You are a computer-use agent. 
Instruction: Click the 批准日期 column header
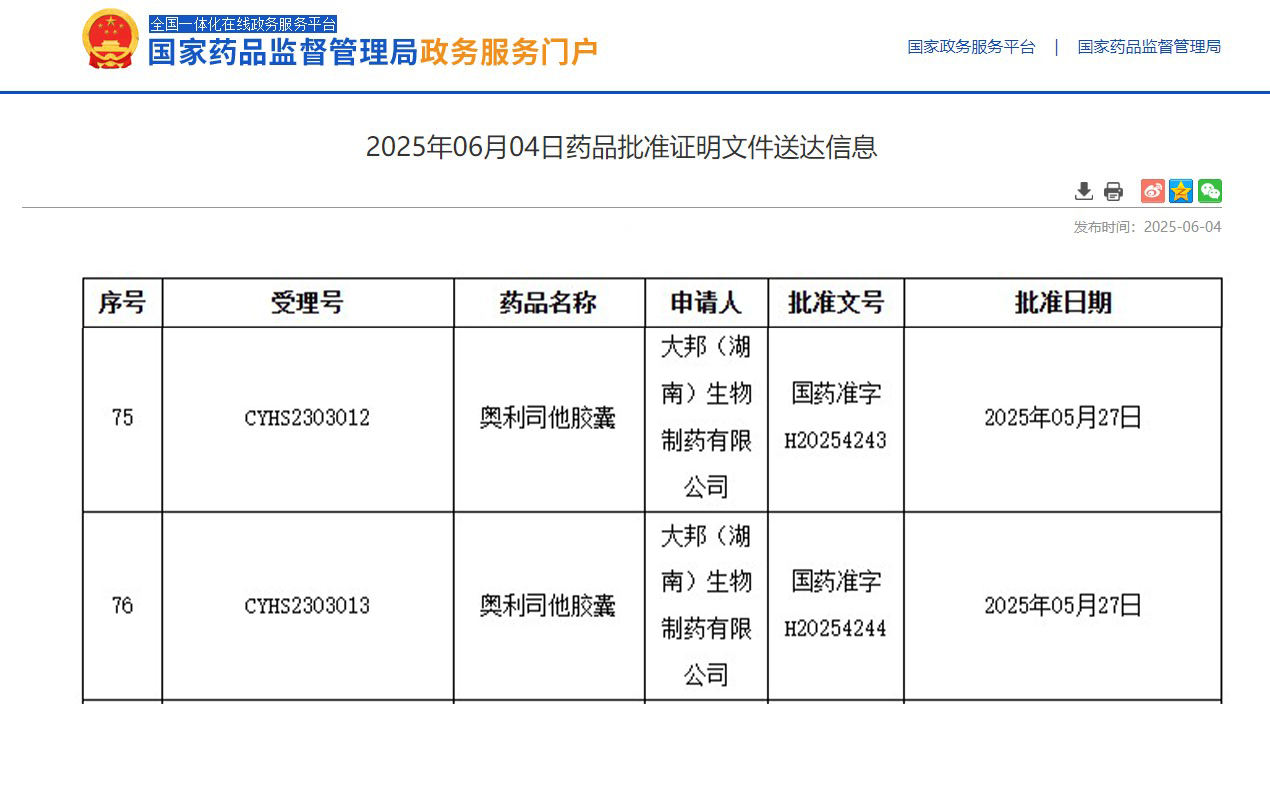click(x=1063, y=303)
